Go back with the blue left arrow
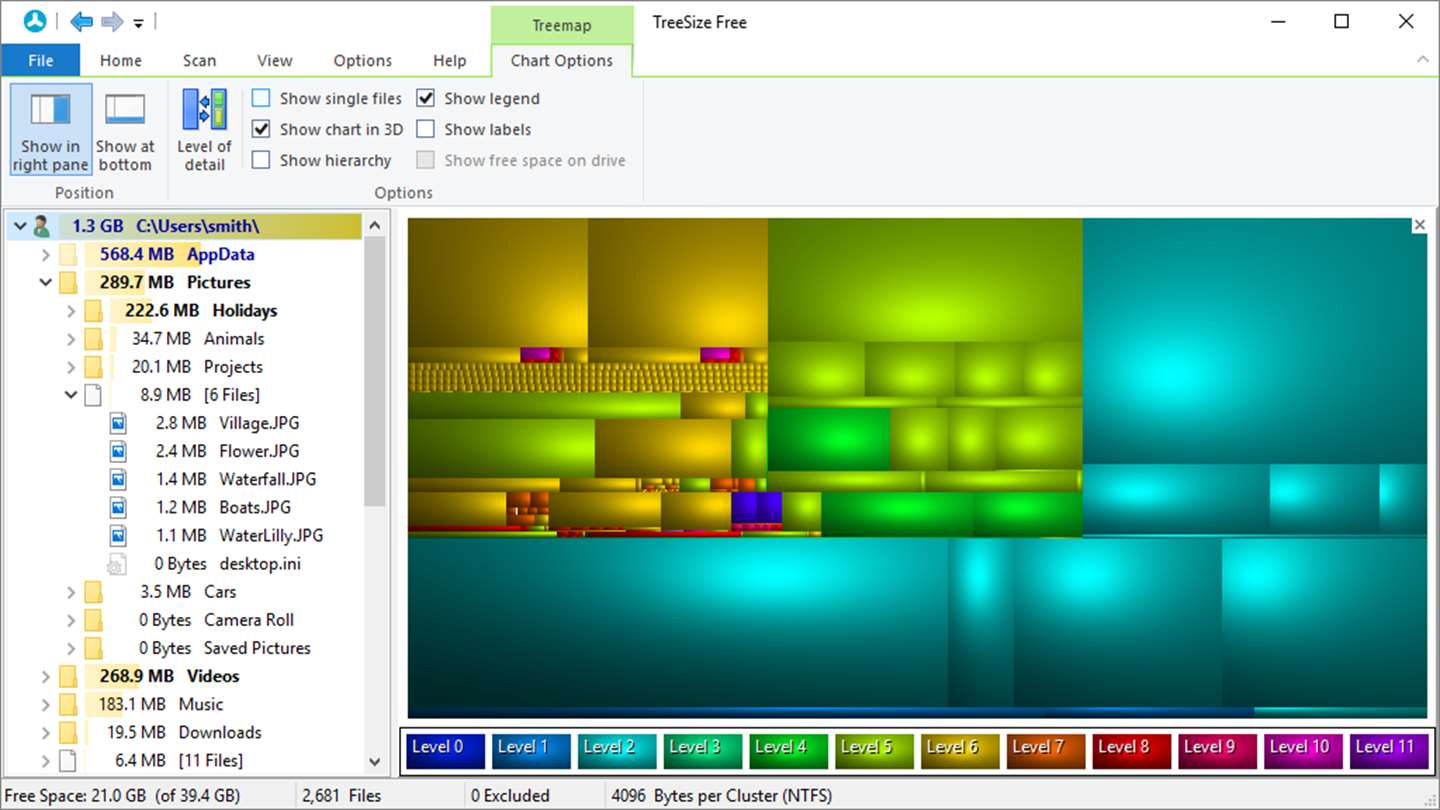Image resolution: width=1440 pixels, height=810 pixels. point(81,21)
